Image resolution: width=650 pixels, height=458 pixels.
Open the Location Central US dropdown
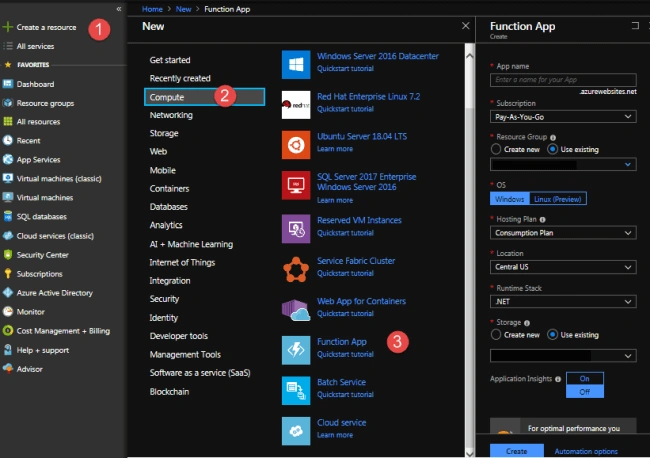[563, 267]
